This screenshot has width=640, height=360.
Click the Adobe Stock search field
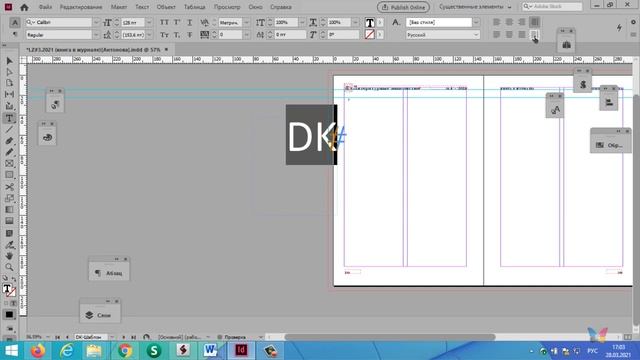pos(552,7)
